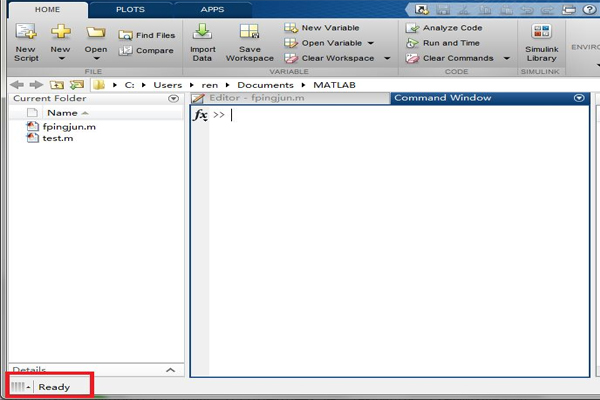
Task: Click the Find Files button label
Action: [155, 35]
